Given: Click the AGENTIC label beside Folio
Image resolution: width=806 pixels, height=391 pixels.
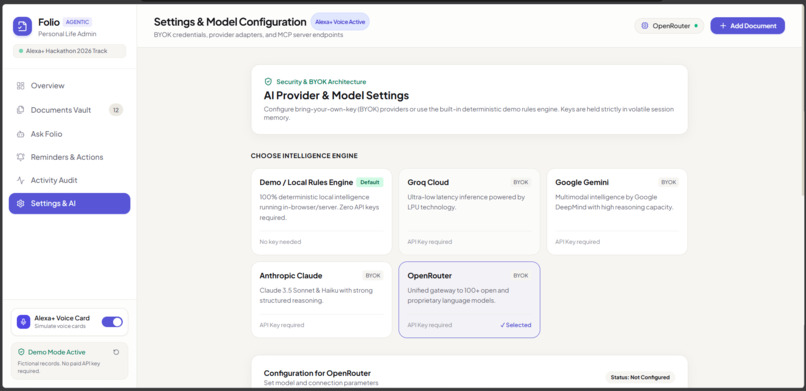Looking at the screenshot, I should tap(78, 22).
